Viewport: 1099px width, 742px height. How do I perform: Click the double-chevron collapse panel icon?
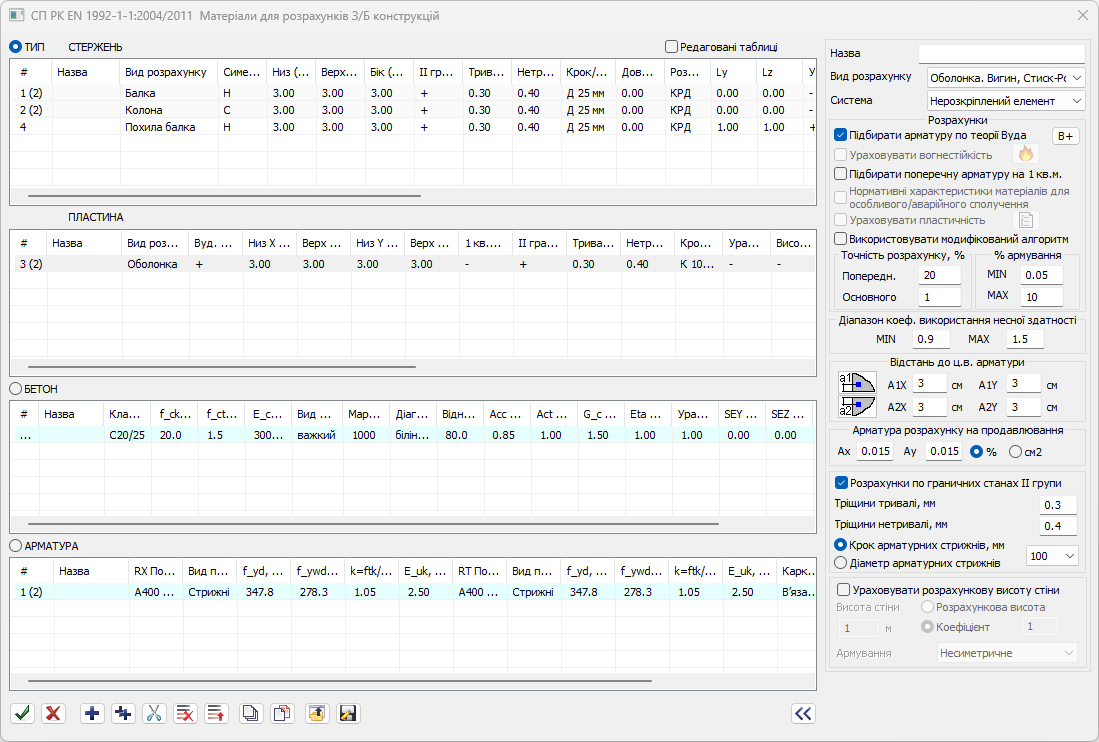click(803, 713)
